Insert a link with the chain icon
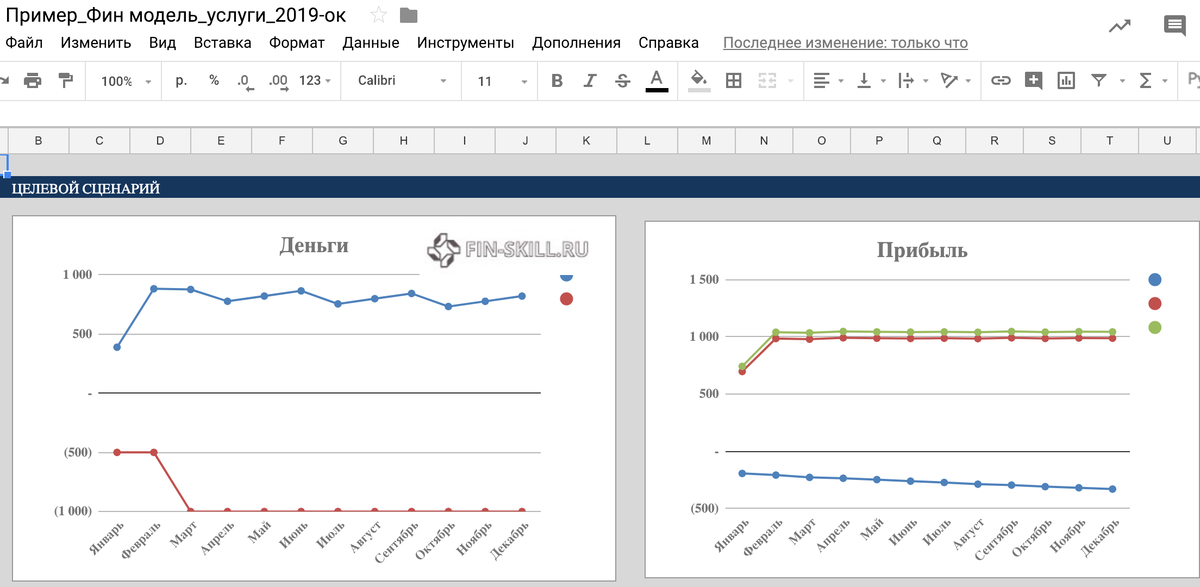This screenshot has height=587, width=1200. click(1000, 81)
